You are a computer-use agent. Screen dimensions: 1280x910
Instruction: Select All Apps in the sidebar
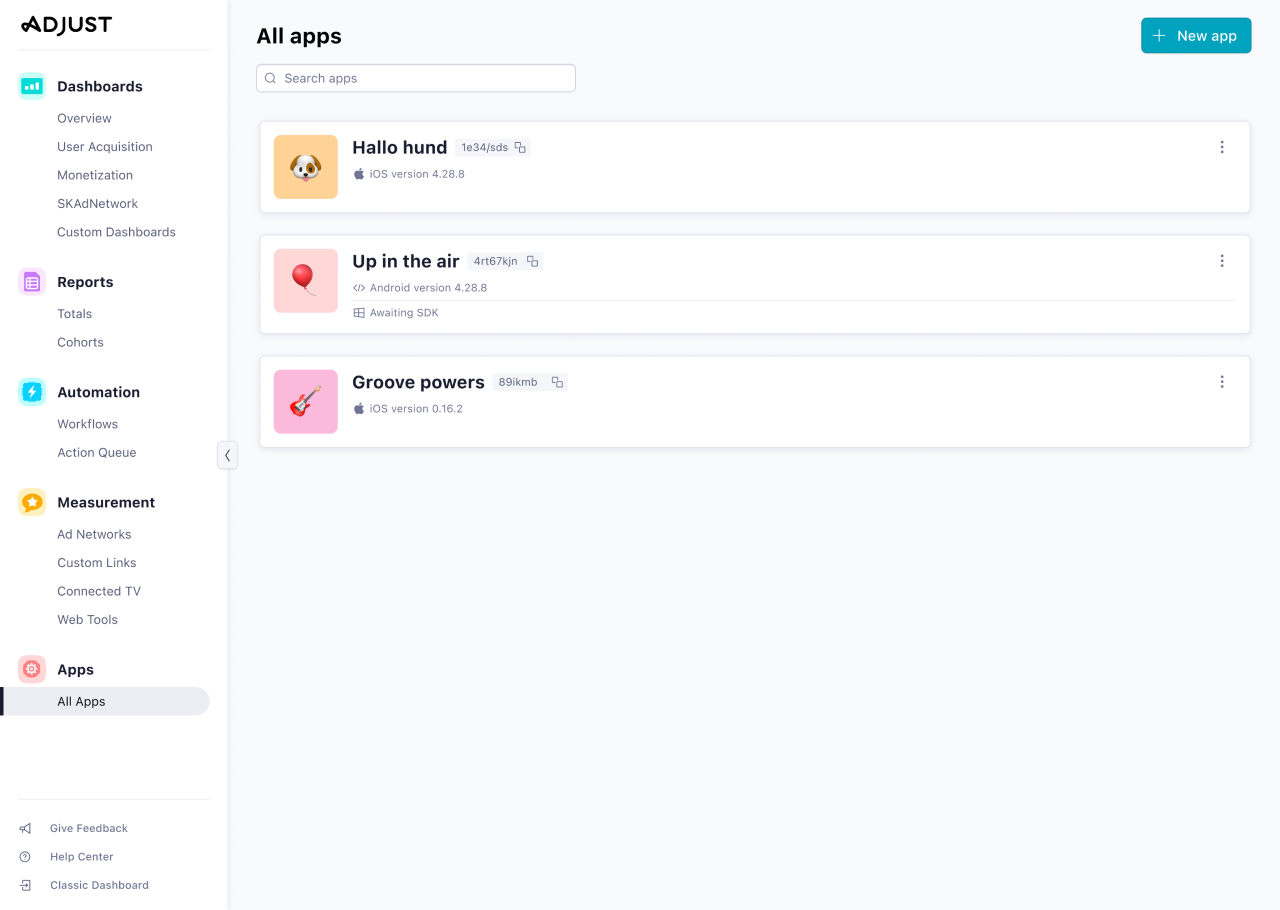coord(81,701)
